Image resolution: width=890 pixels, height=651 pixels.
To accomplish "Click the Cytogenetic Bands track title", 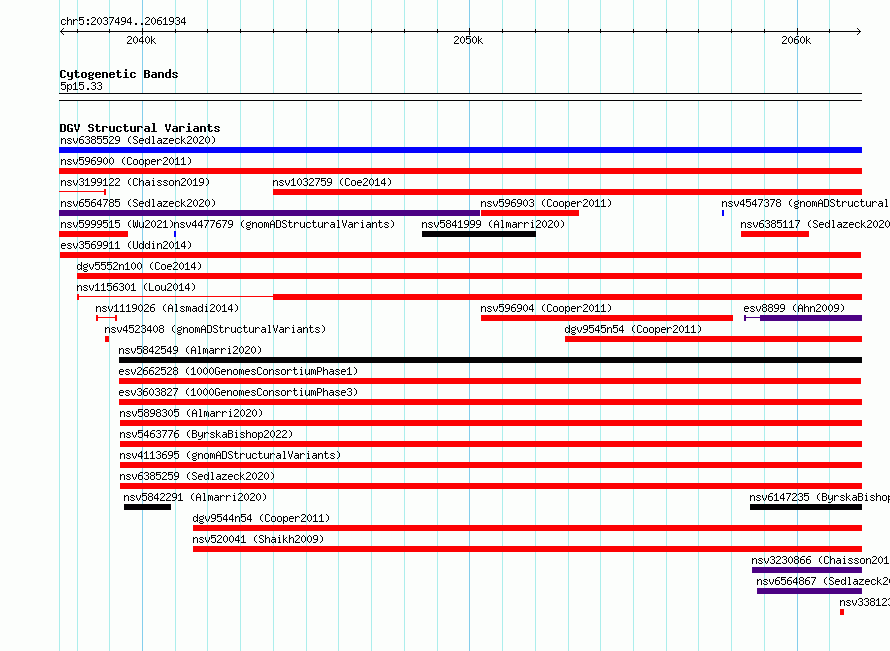I will pos(119,74).
